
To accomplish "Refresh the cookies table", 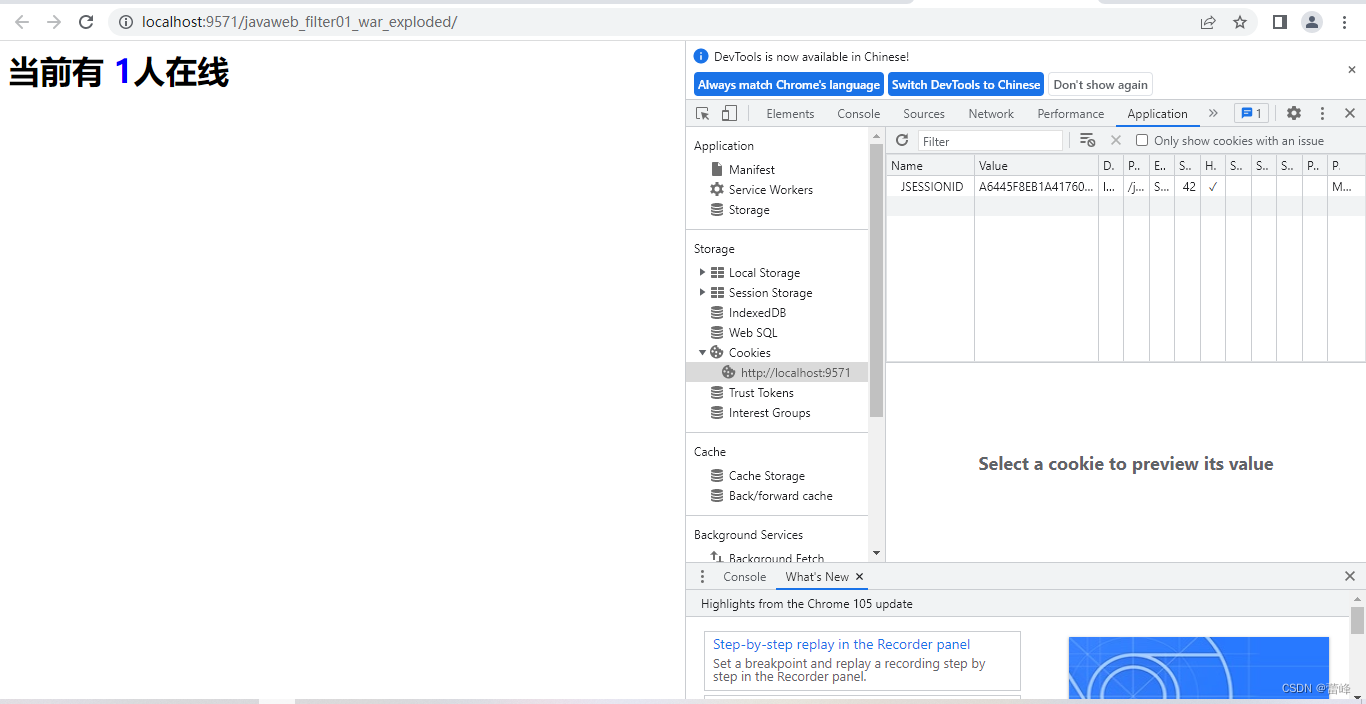I will coord(902,140).
